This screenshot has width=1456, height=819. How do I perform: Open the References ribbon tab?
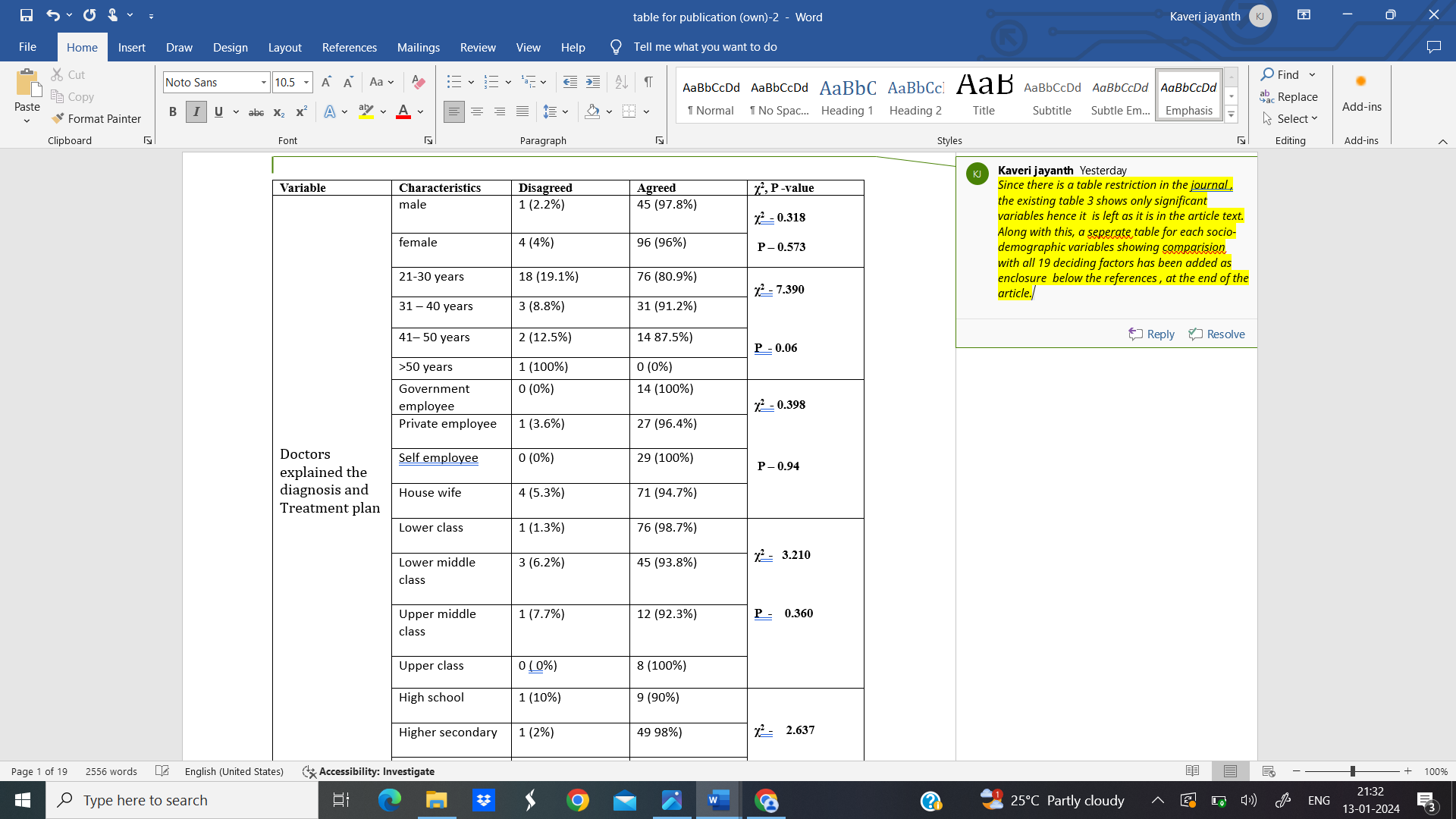click(349, 47)
